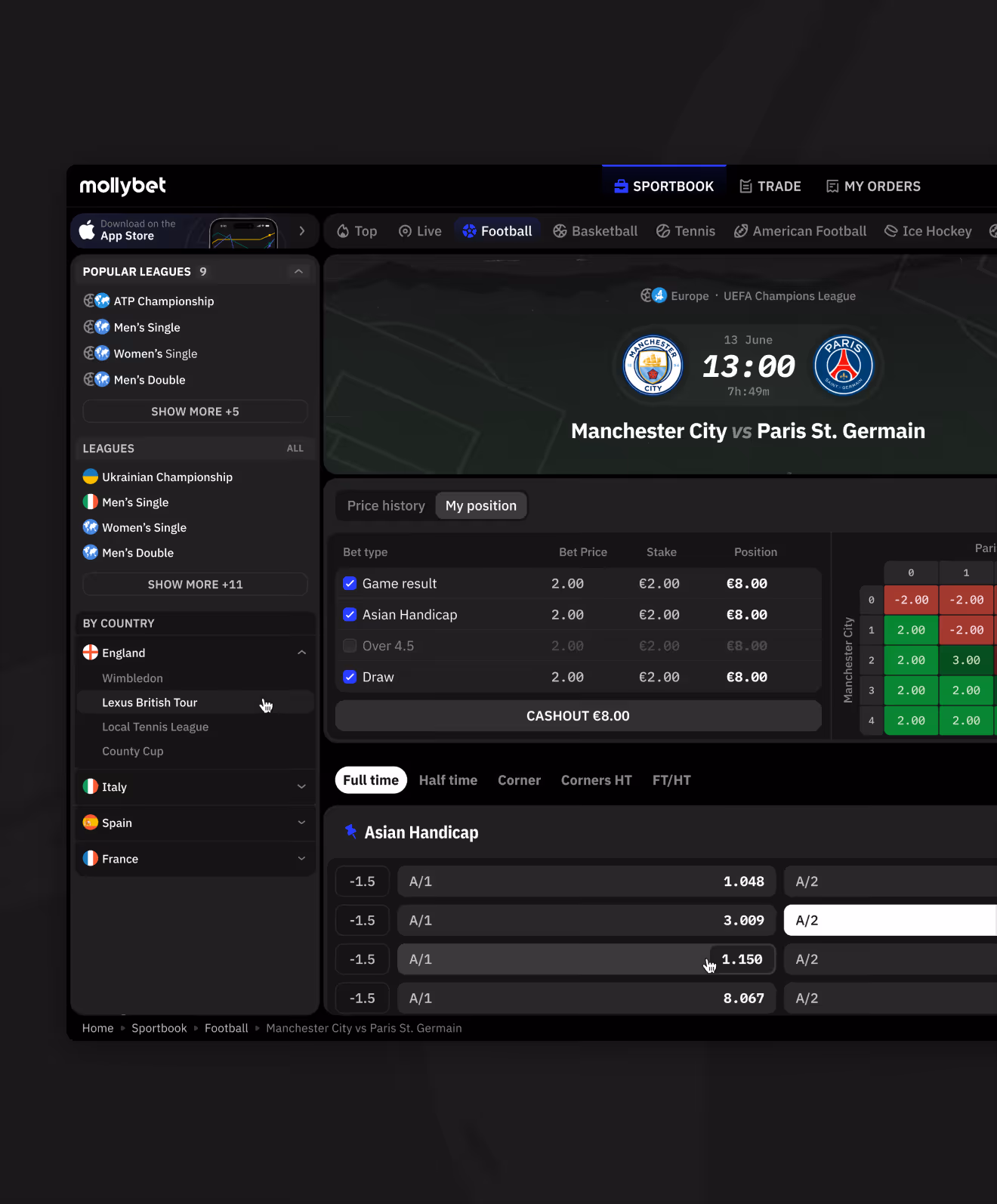Click the dark green 3.00 position cell

pyautogui.click(x=966, y=660)
